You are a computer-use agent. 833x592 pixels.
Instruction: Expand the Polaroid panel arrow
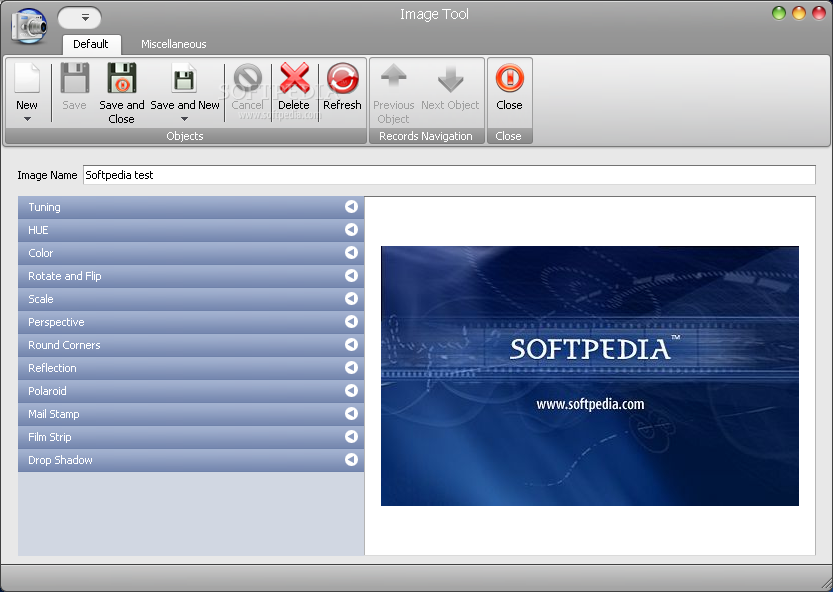351,391
